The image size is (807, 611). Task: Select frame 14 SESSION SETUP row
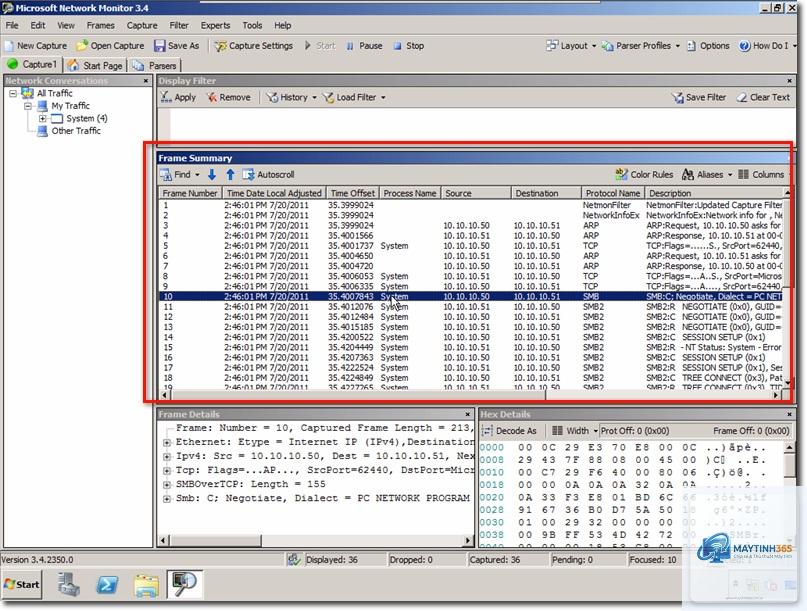tap(471, 337)
